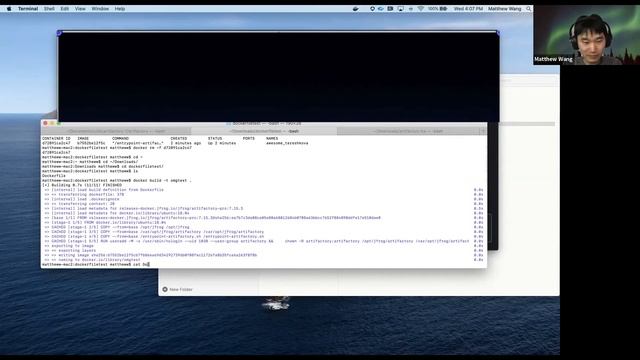Viewport: 640px width, 360px height.
Task: Click the 'CONTAINER ID' column header text
Action: tap(56, 138)
